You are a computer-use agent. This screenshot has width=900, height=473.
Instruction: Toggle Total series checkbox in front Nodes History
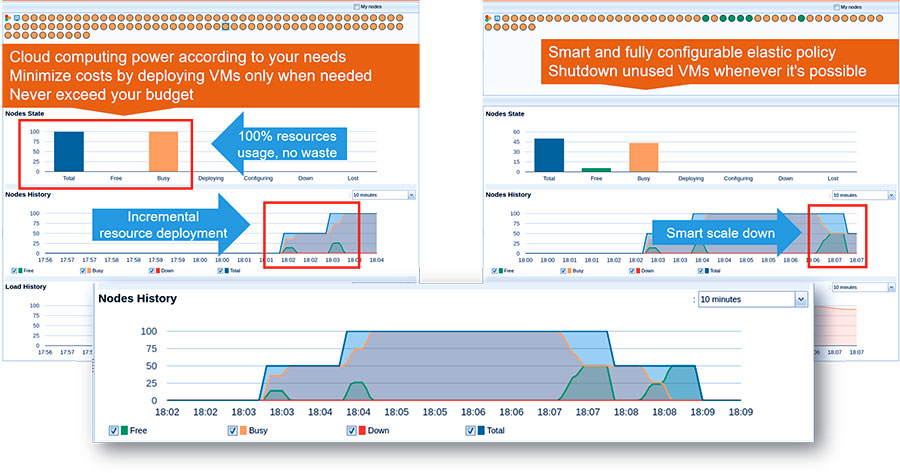(x=470, y=431)
